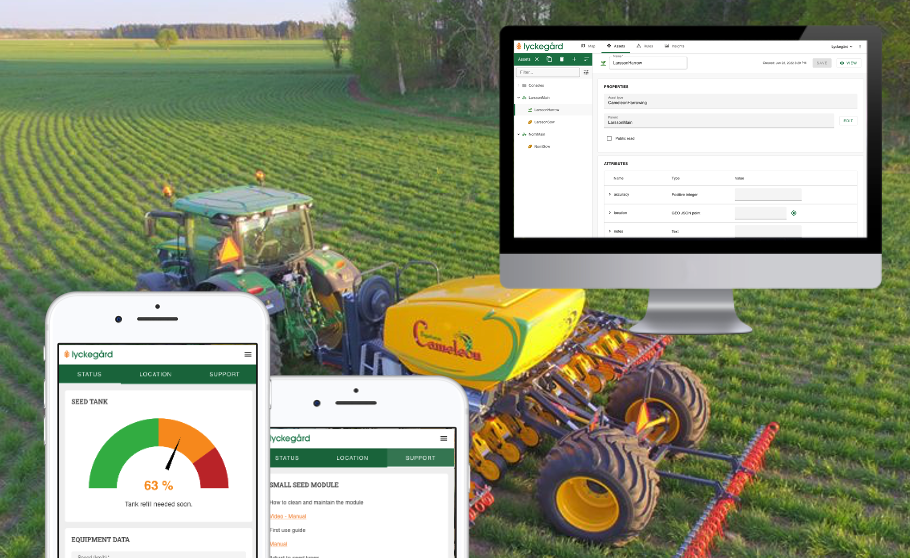Select STATUS tab on right phone
The width and height of the screenshot is (910, 558).
click(287, 458)
